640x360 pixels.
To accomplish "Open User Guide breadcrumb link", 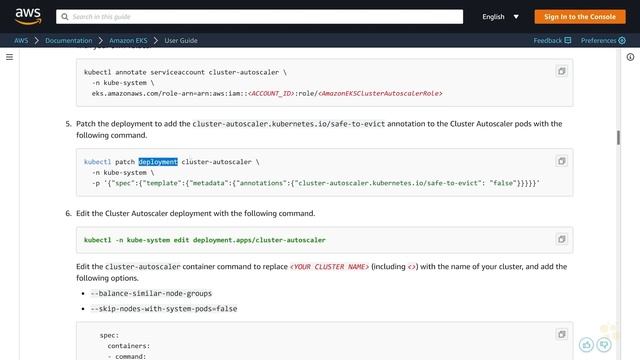I will point(181,40).
